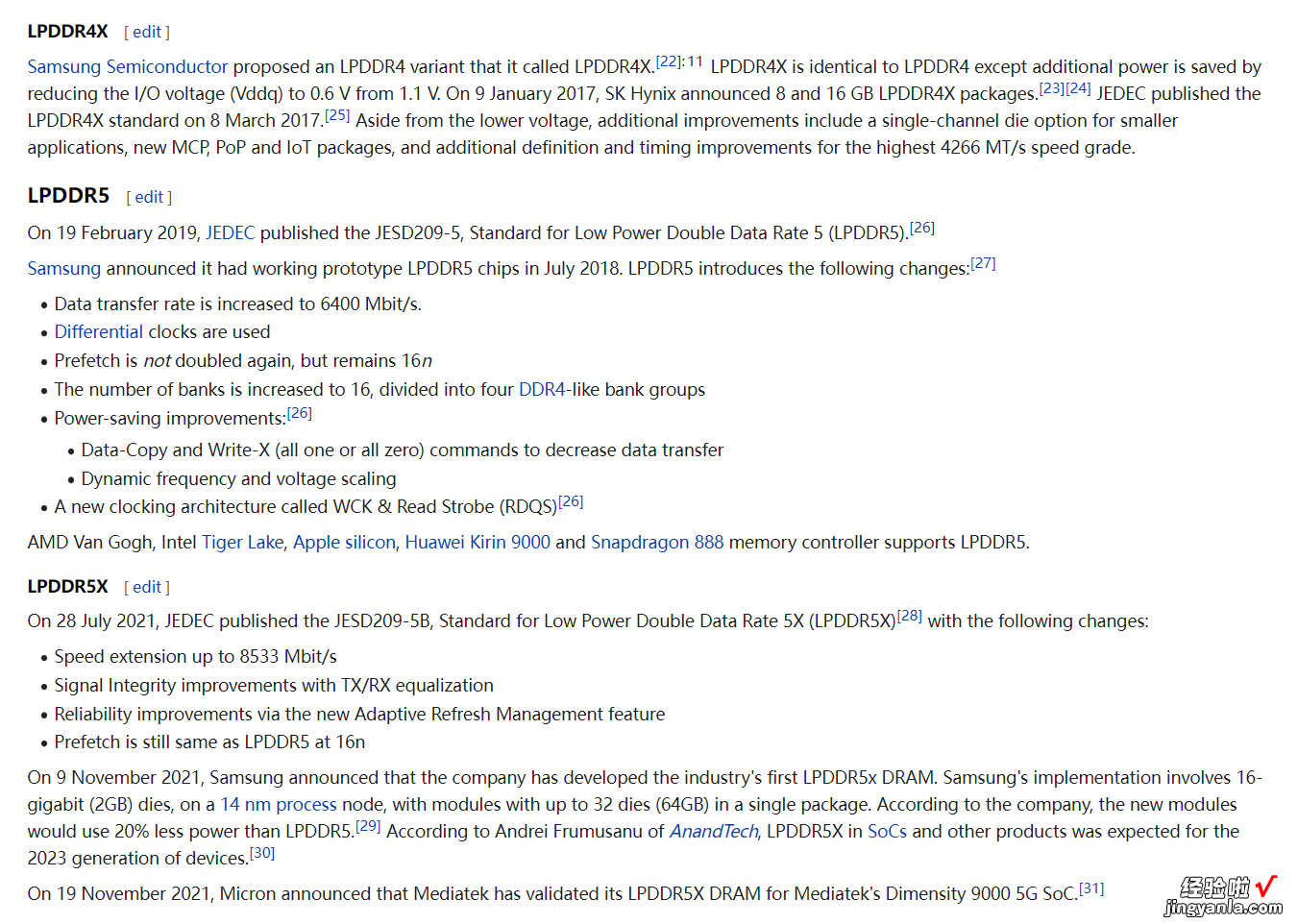Screen dimensions: 1298x924
Task: Open citation [23] reference
Action: (x=1052, y=88)
